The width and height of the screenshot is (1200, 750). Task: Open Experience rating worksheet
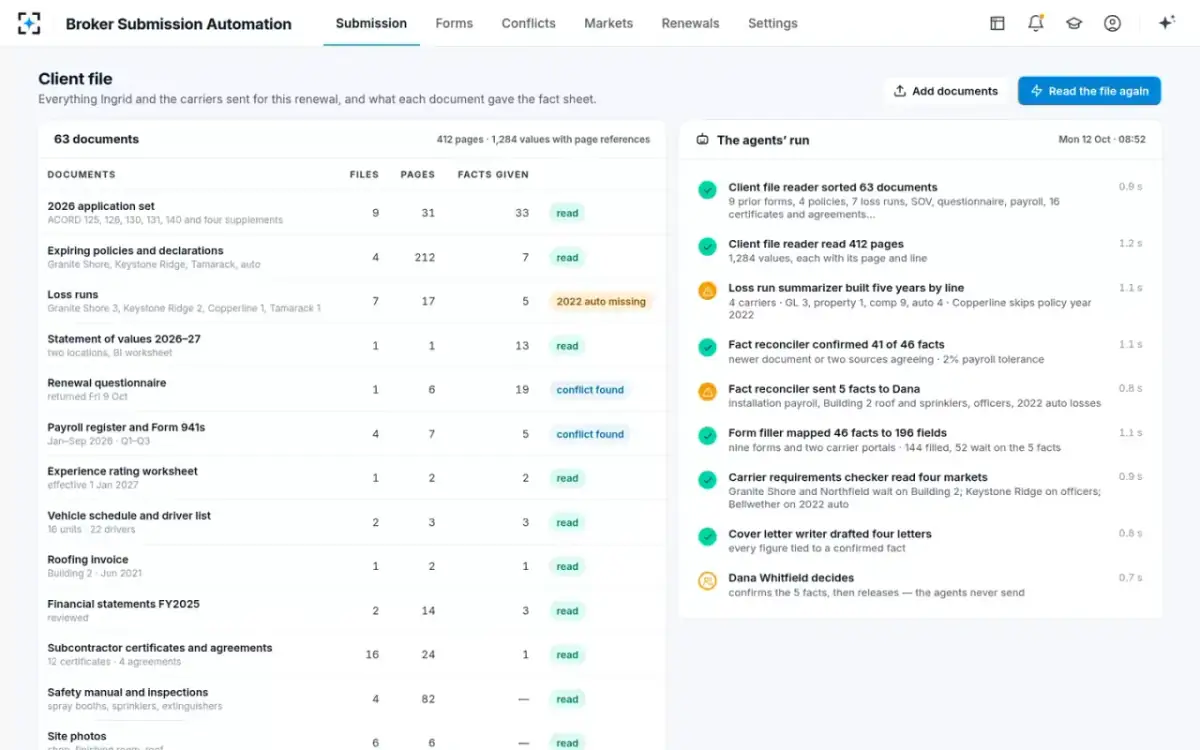coord(352,478)
